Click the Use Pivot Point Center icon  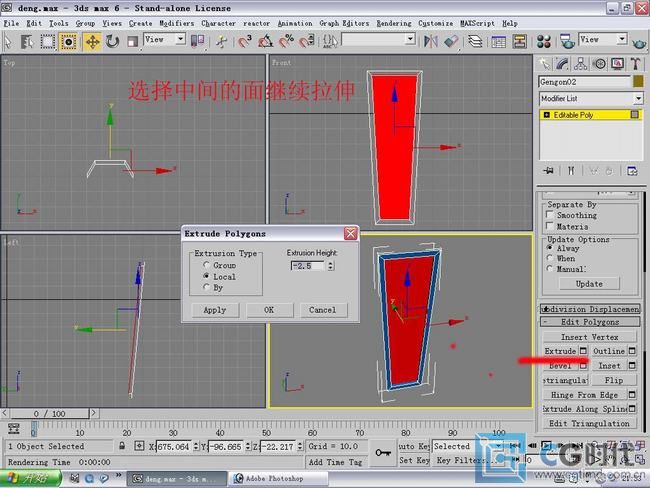[197, 41]
